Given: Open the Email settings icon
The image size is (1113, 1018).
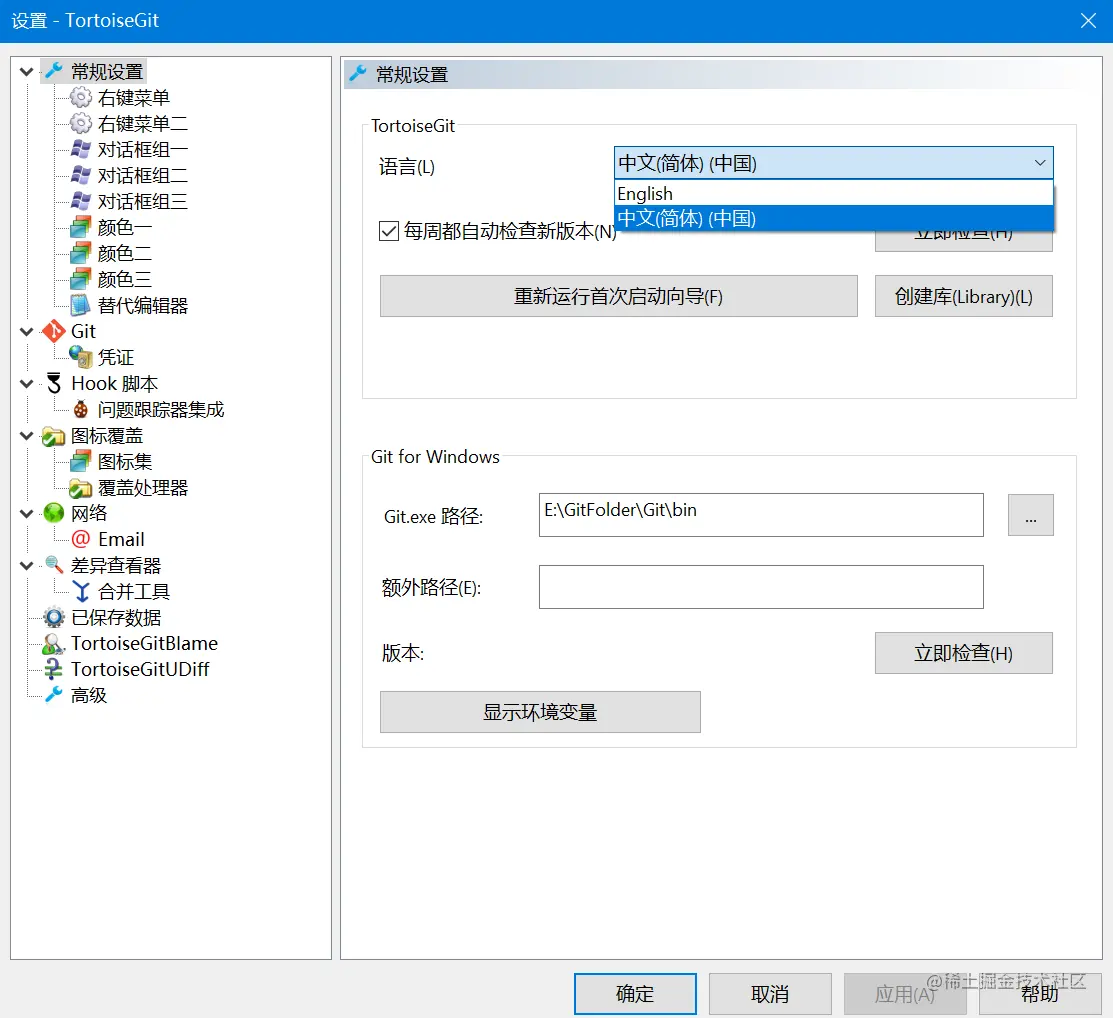Looking at the screenshot, I should pyautogui.click(x=79, y=539).
